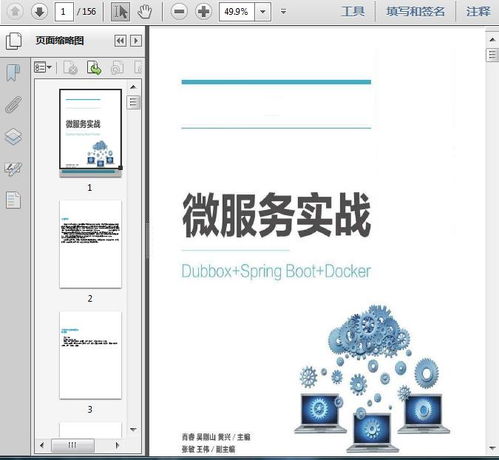Select the page 2 thumbnail
Viewport: 499px width, 460px height.
coord(90,244)
